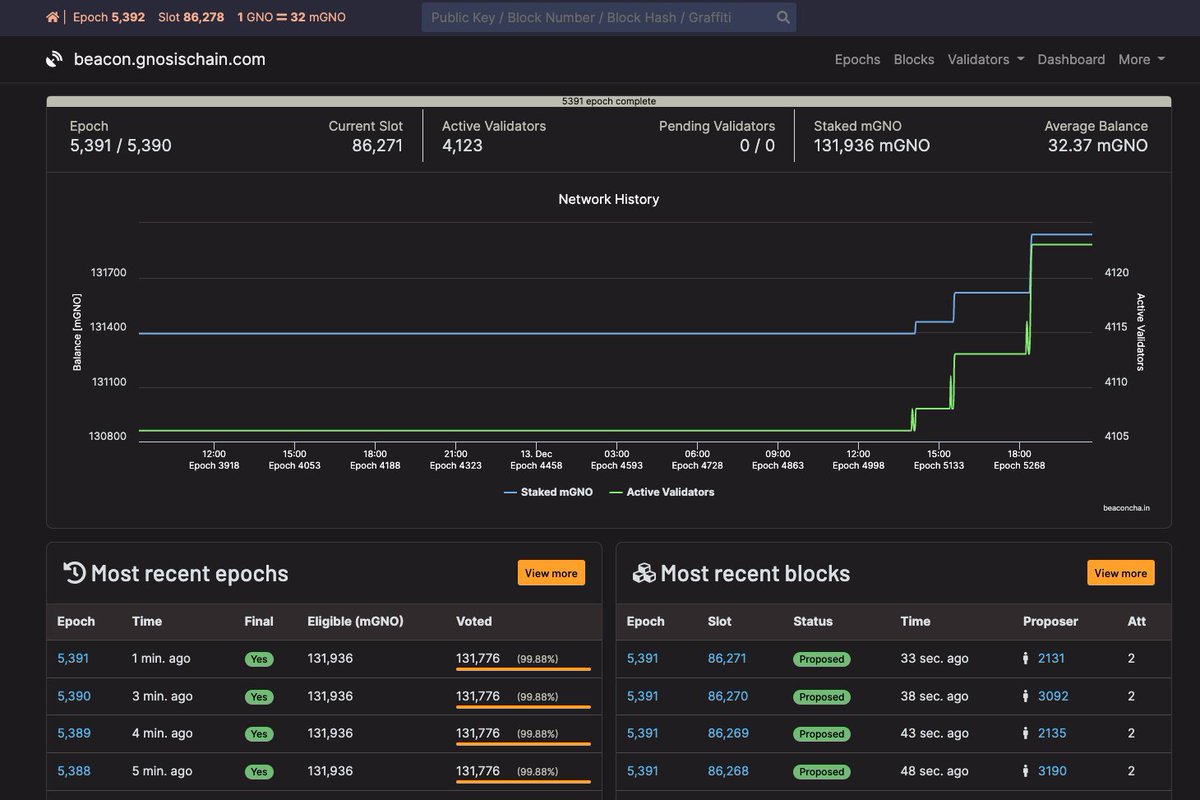Screen dimensions: 1200x800
Task: Click the search magnifier icon
Action: pos(783,17)
